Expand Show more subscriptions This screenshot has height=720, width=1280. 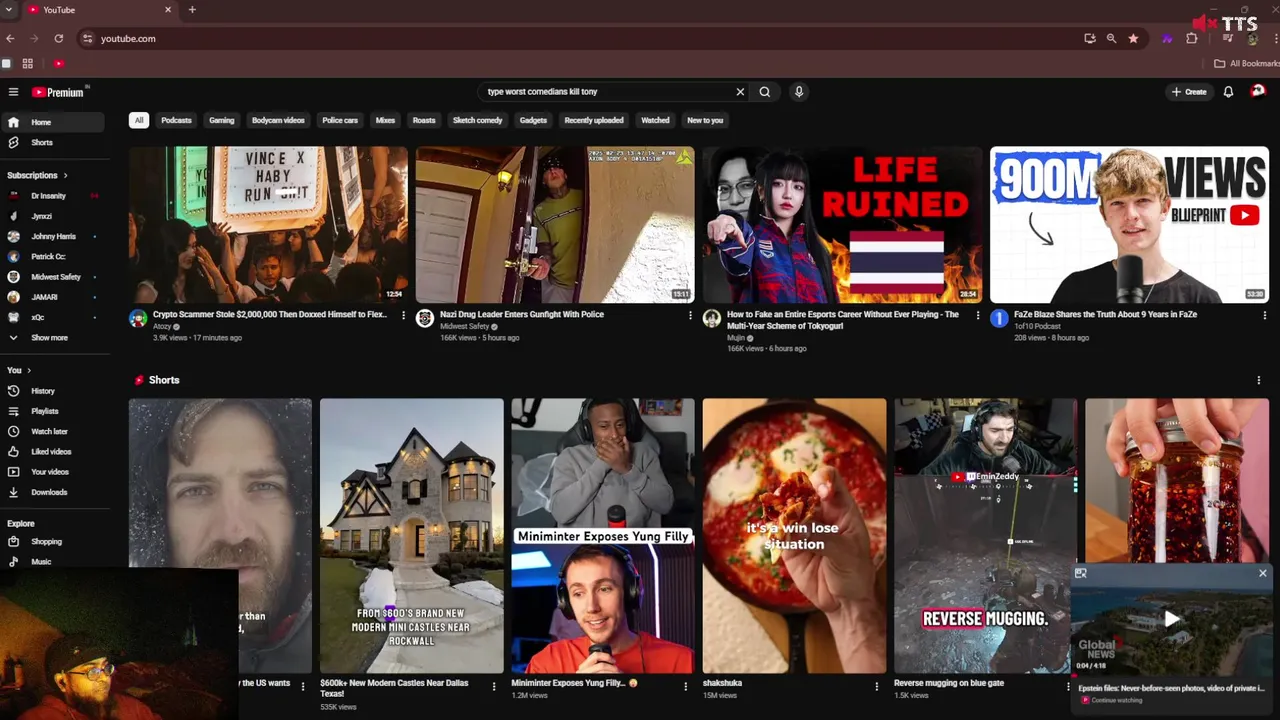[52, 338]
